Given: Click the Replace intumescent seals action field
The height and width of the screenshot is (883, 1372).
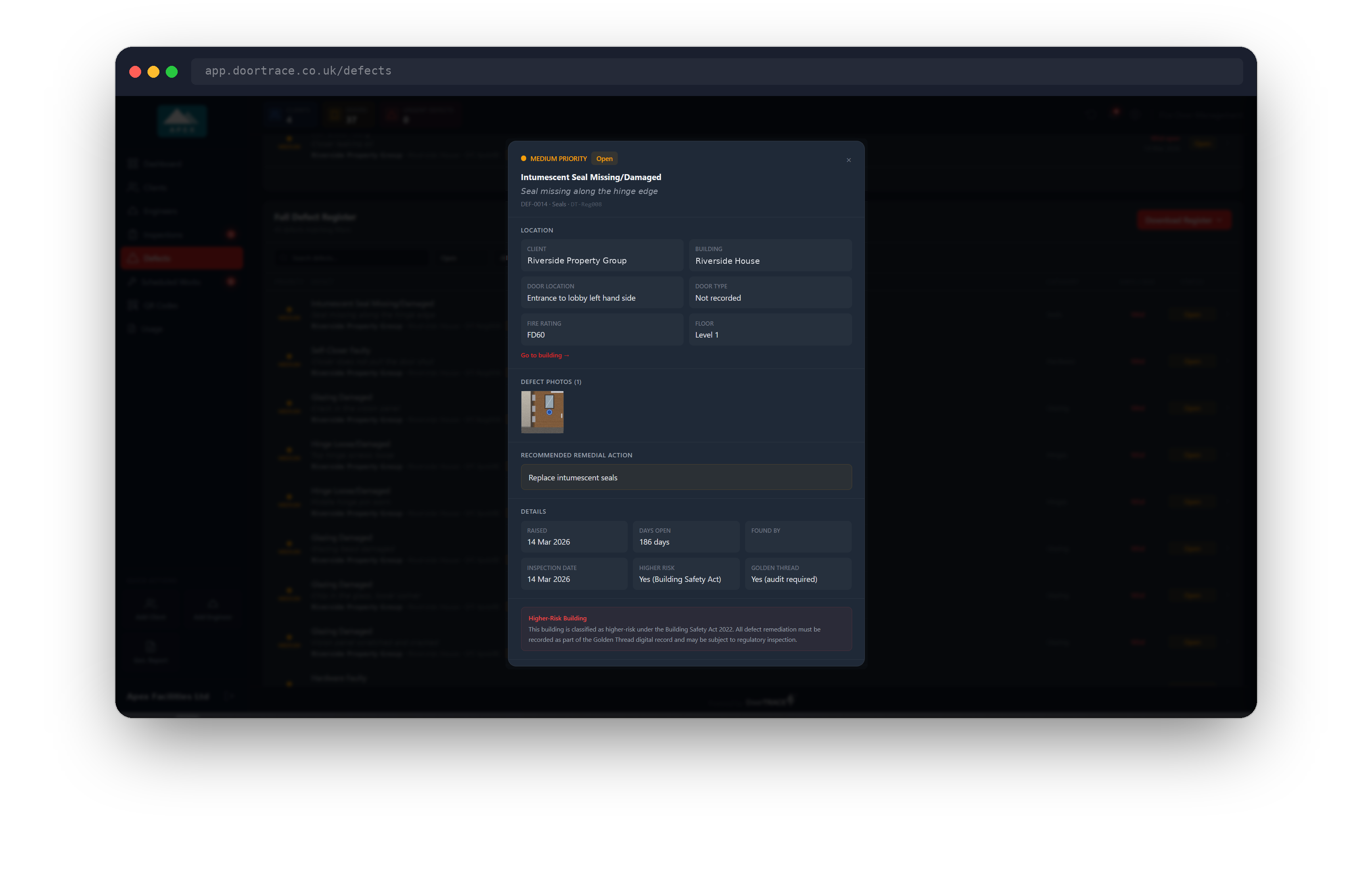Looking at the screenshot, I should (686, 477).
